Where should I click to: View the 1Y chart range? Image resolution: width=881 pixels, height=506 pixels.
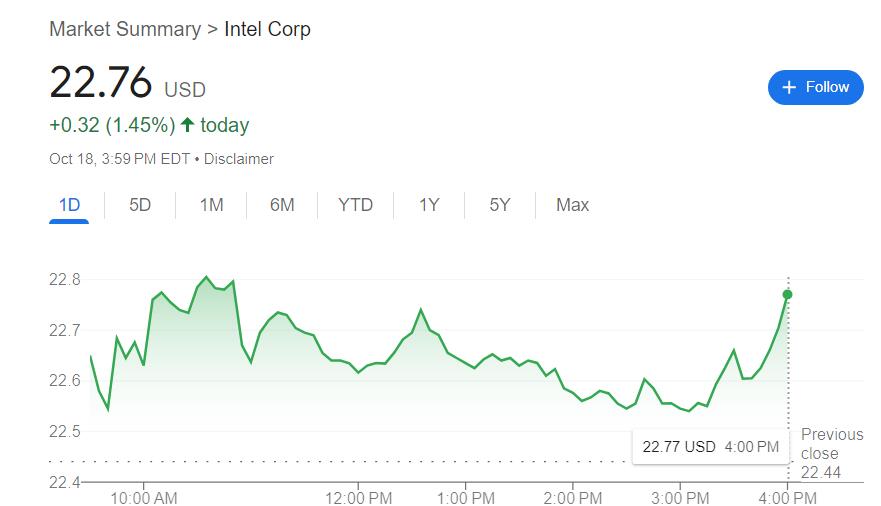coord(429,205)
